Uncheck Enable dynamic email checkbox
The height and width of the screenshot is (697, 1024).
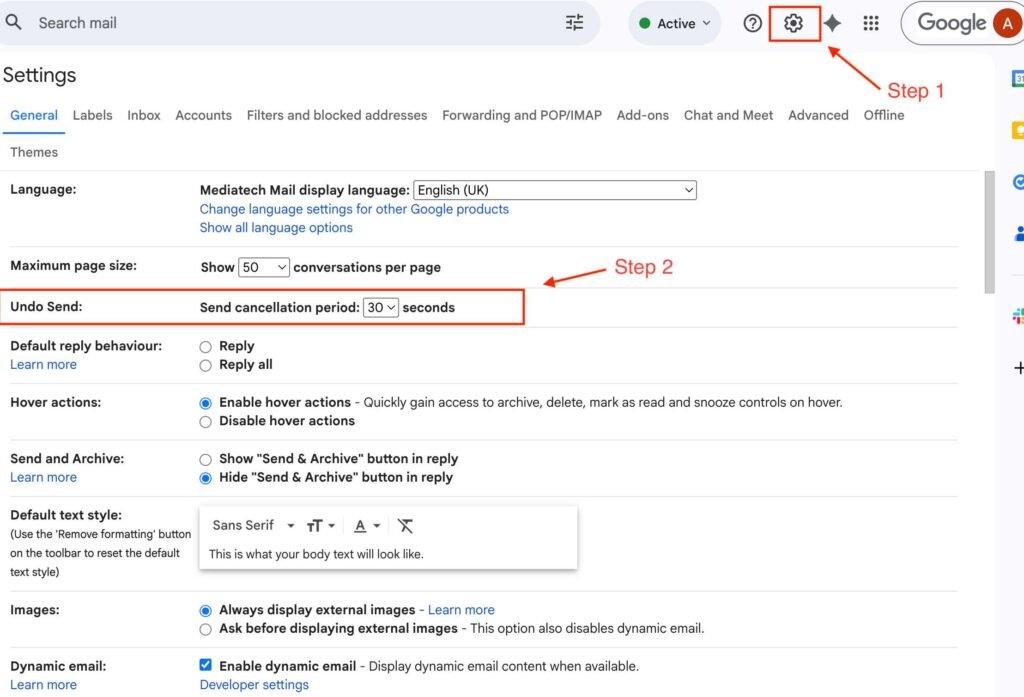(x=206, y=666)
